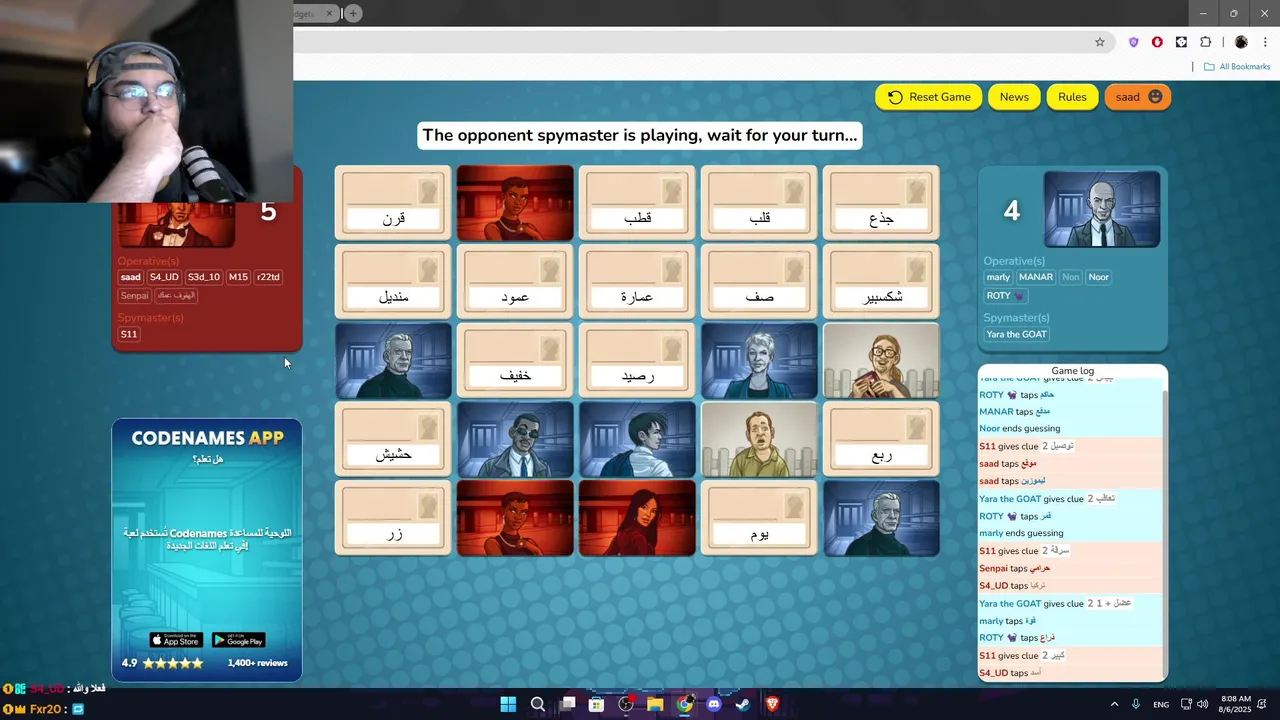Open the game Rules
The image size is (1280, 720).
tap(1072, 97)
